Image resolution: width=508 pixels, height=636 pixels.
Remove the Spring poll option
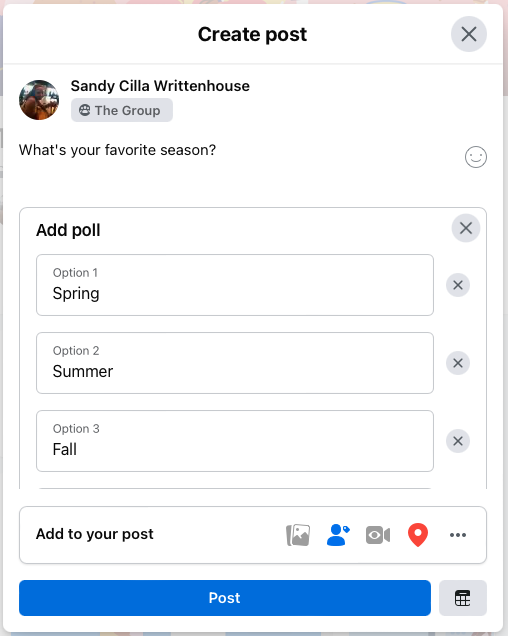(x=458, y=285)
